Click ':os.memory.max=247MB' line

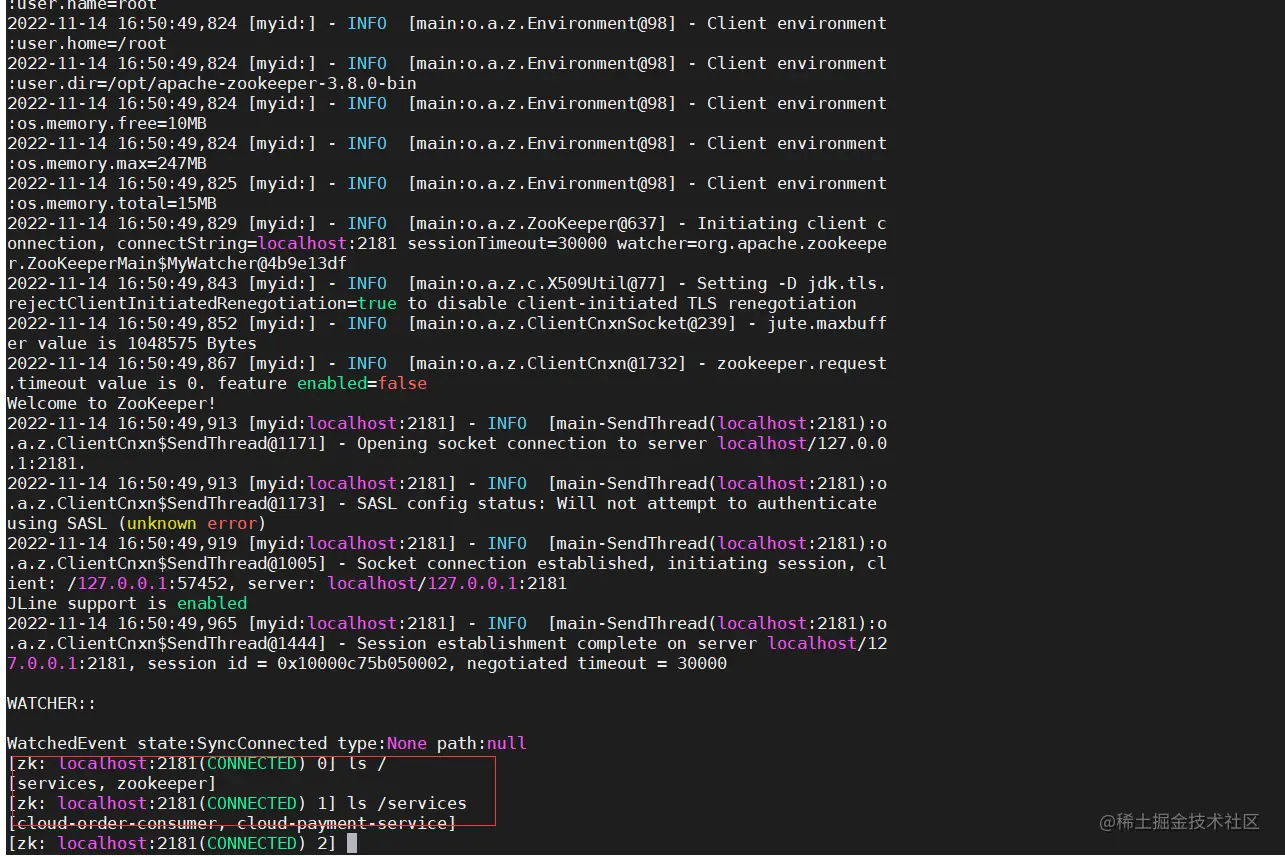(107, 163)
